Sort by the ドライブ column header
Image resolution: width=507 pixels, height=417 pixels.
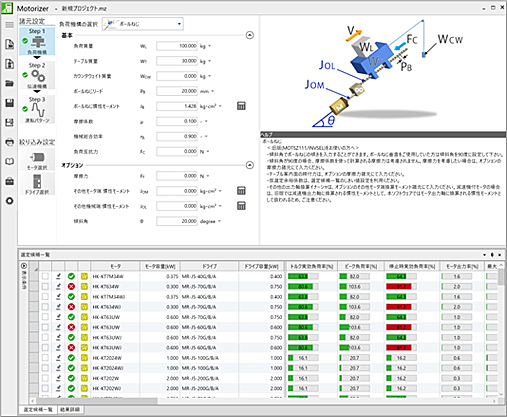coord(209,266)
